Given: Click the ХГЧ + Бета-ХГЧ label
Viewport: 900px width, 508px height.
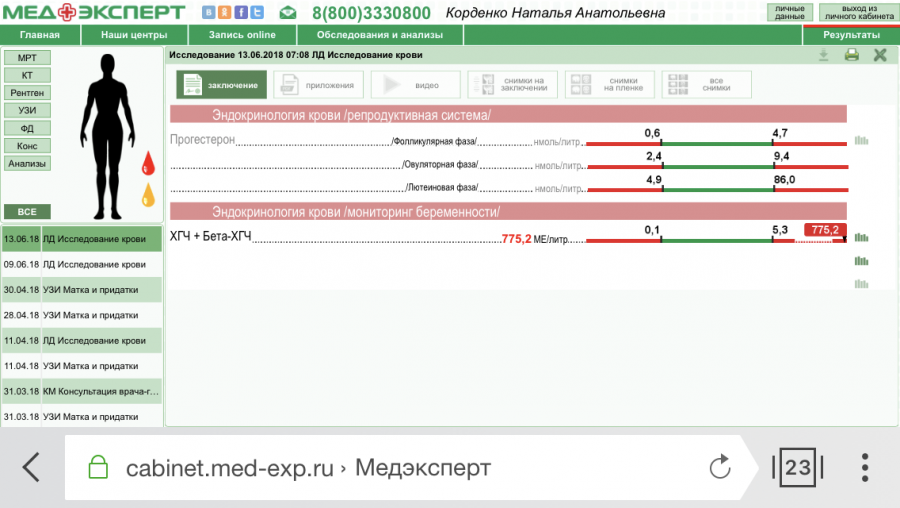Looking at the screenshot, I should tap(210, 236).
